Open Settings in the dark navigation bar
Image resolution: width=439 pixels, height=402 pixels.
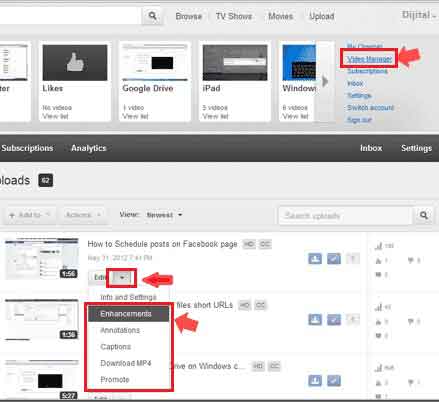pos(416,148)
